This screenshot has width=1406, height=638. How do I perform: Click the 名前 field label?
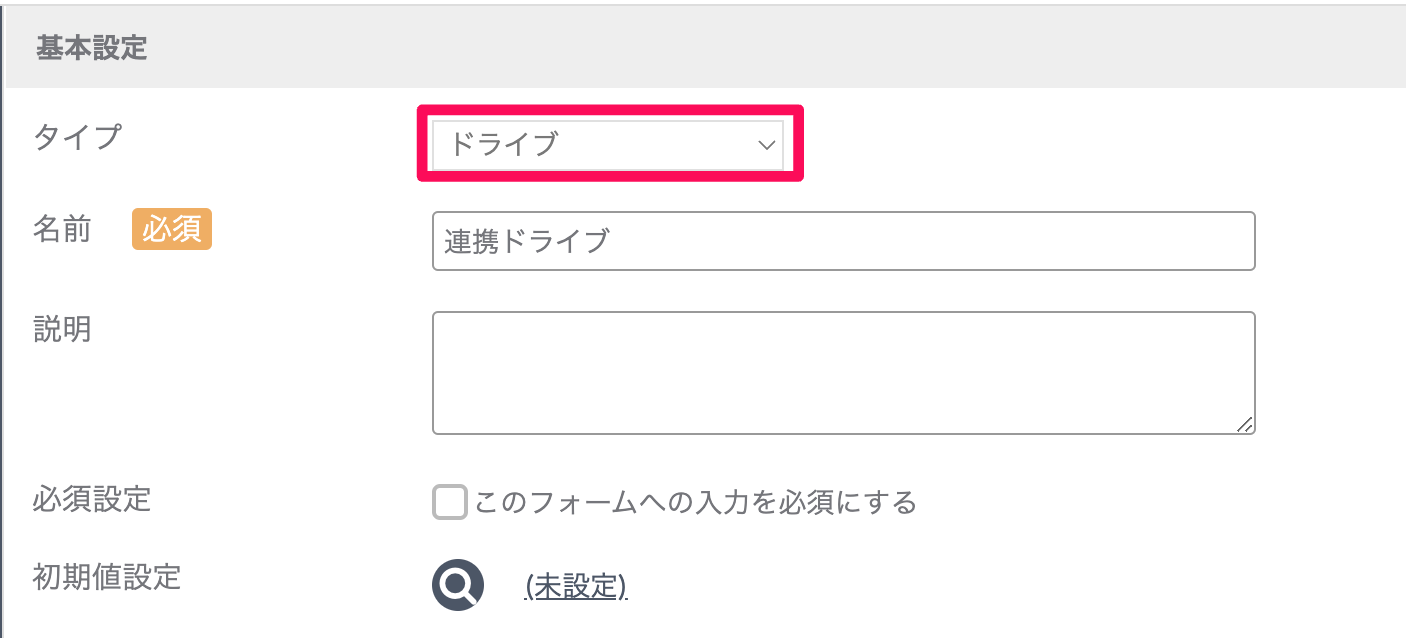coord(62,230)
